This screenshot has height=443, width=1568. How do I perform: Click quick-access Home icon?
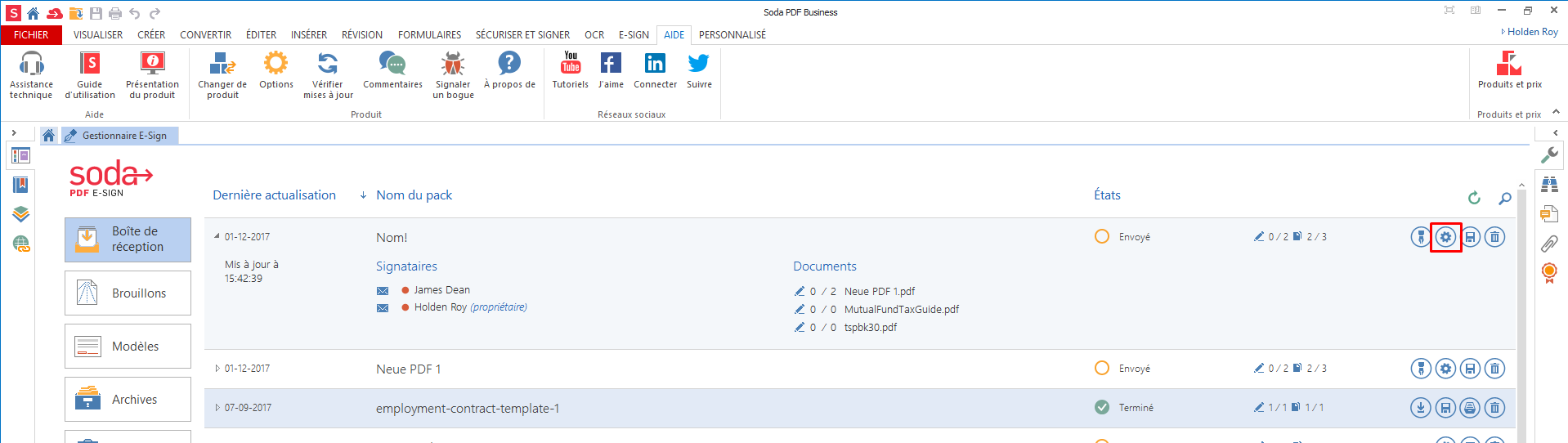click(33, 13)
